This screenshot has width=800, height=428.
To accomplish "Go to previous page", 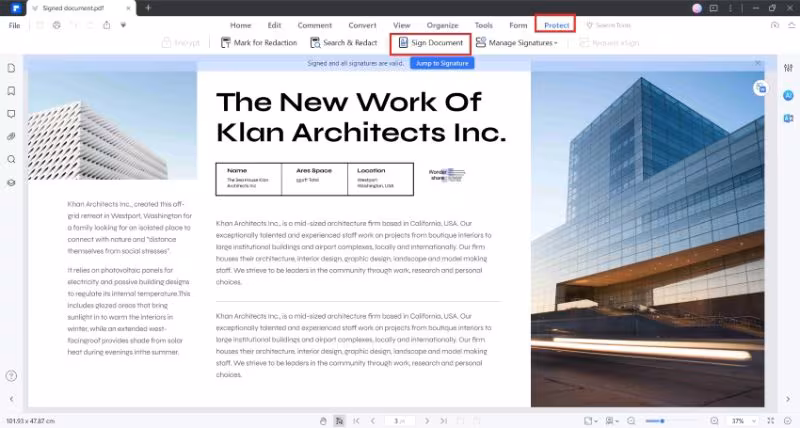I will tap(373, 421).
